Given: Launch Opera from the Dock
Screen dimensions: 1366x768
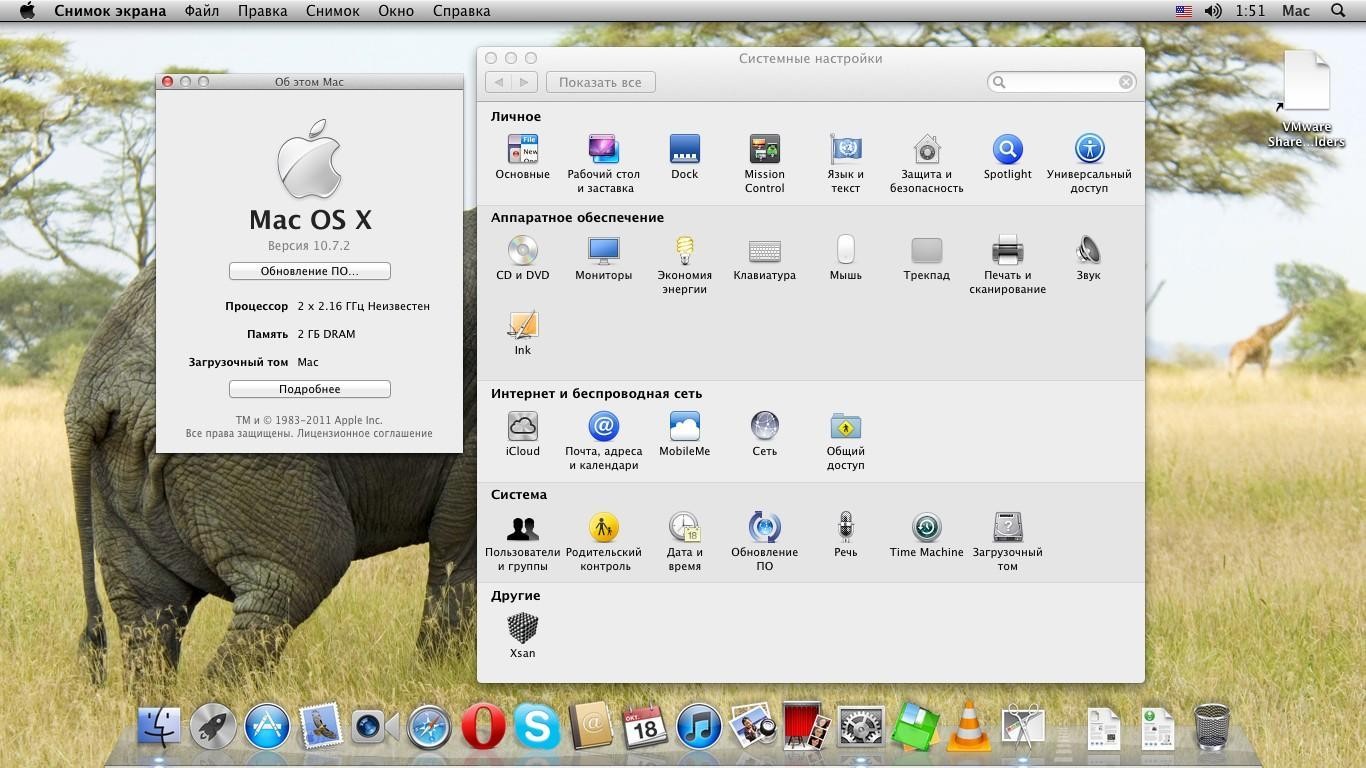Looking at the screenshot, I should [x=483, y=726].
